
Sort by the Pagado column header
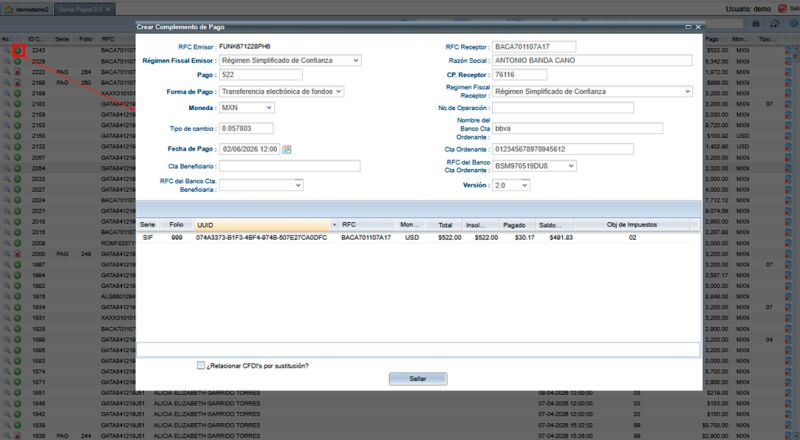[514, 225]
